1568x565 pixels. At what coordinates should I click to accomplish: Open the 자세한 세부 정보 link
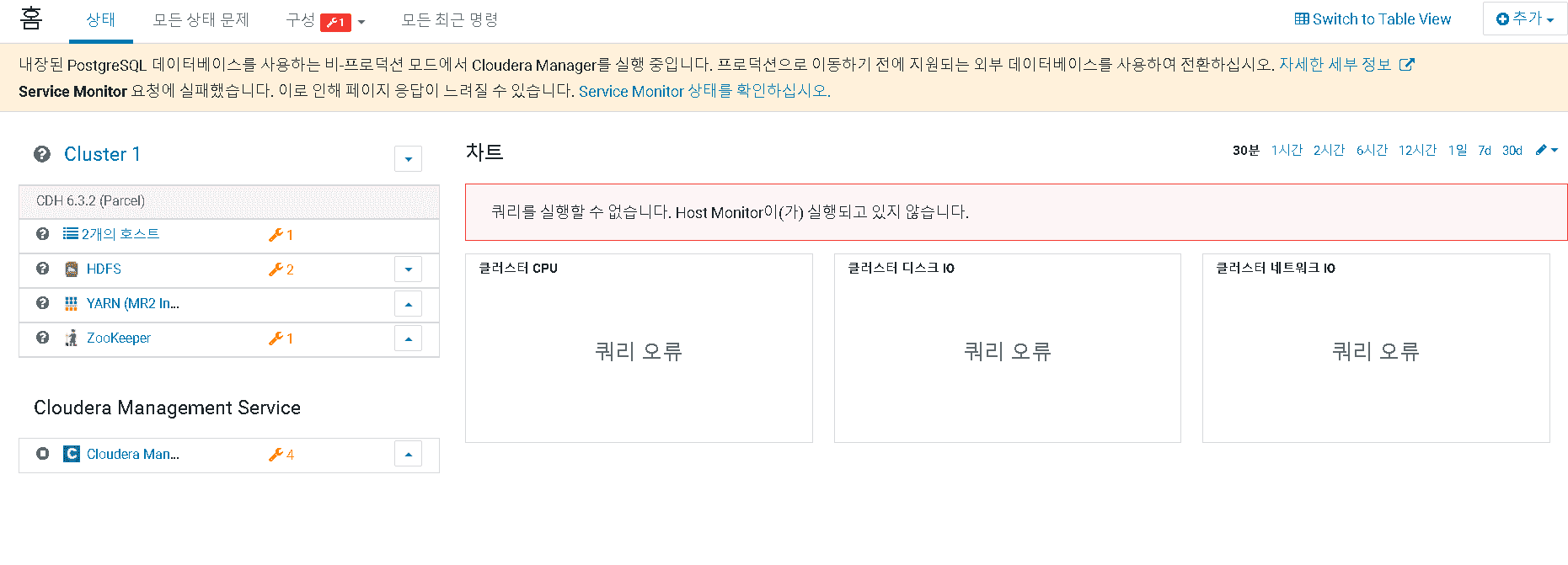coord(1335,64)
